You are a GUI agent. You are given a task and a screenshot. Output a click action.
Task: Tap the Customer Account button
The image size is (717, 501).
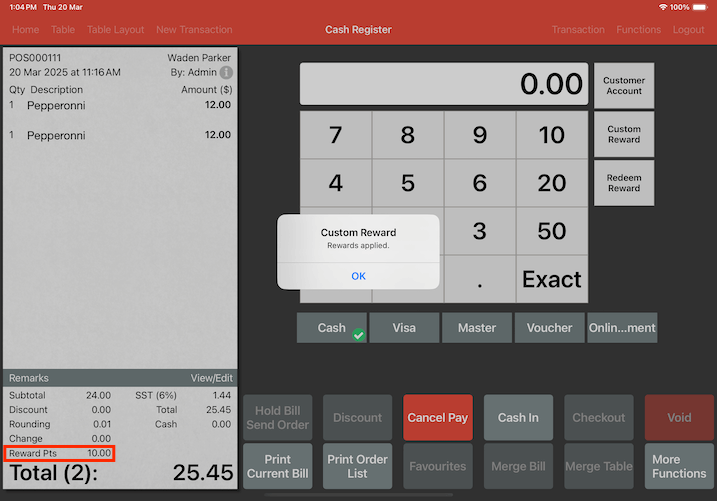coord(624,86)
